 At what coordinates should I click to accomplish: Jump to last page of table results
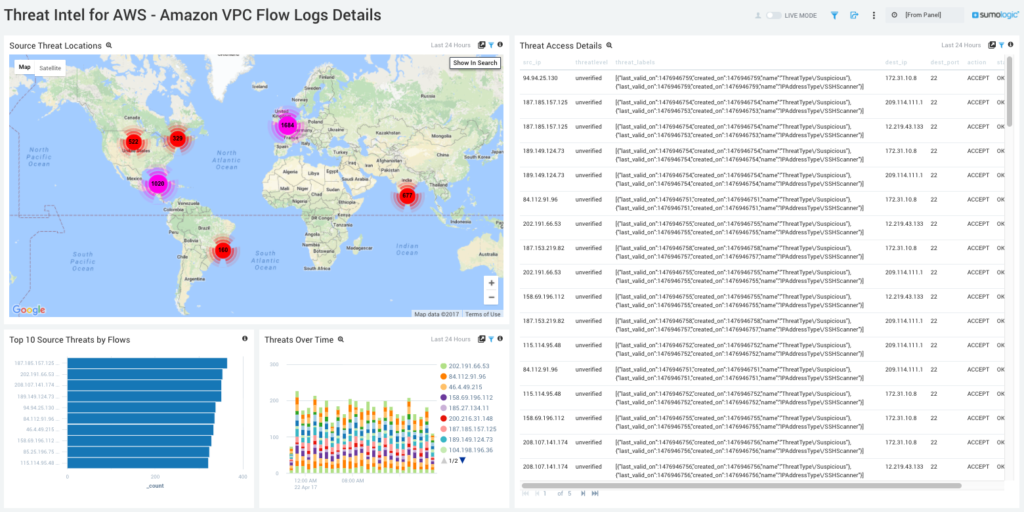593,493
